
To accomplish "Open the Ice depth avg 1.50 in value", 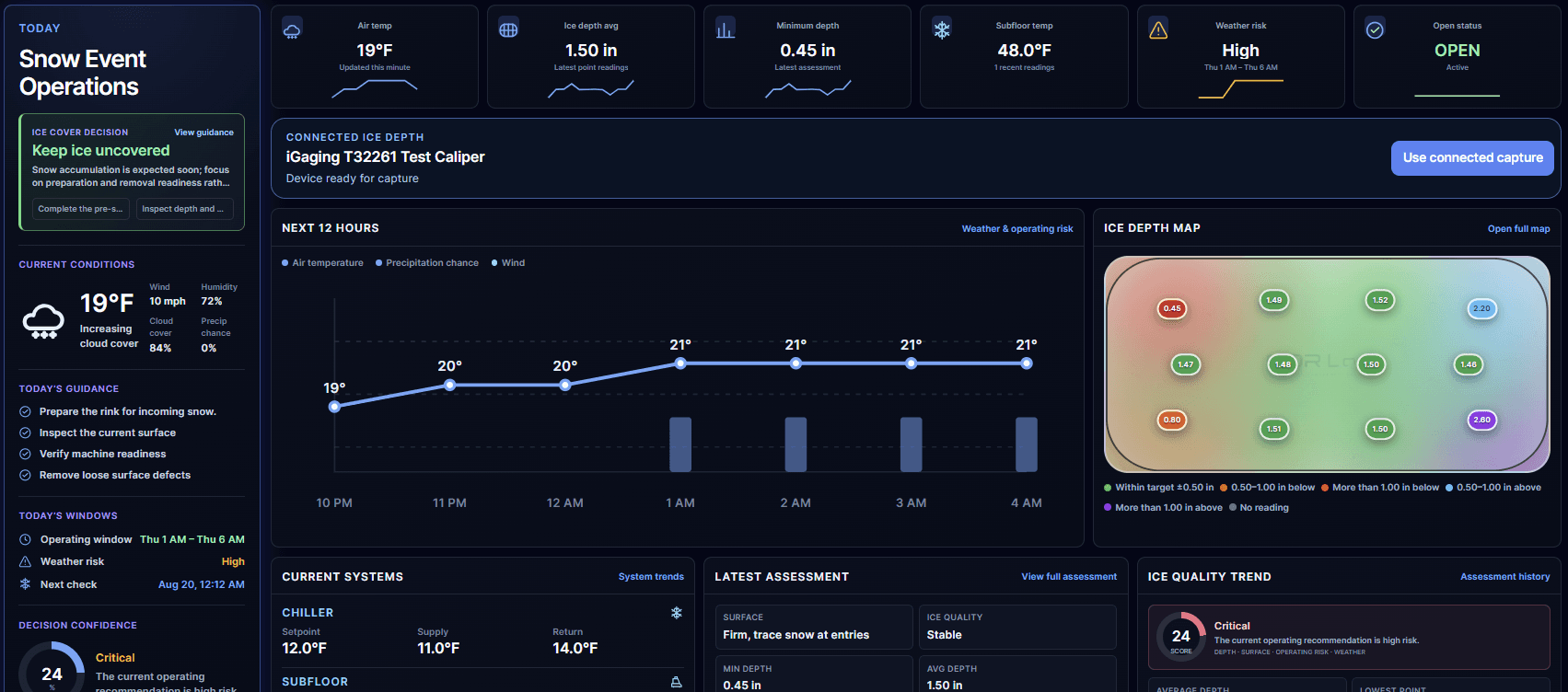I will click(591, 51).
